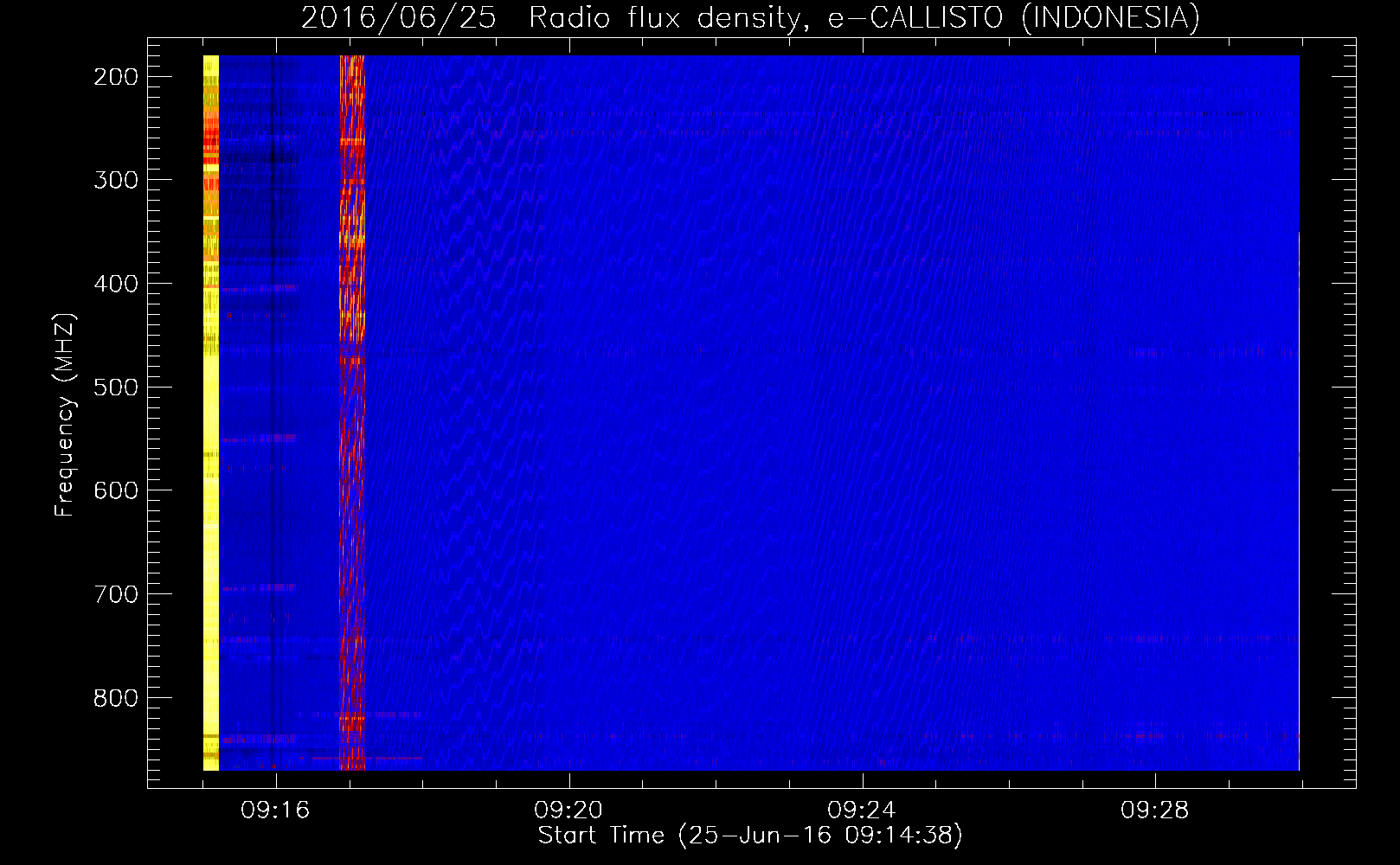The image size is (1400, 865).
Task: Click the 'Frequency (MHZ)' axis label
Action: coord(65,414)
